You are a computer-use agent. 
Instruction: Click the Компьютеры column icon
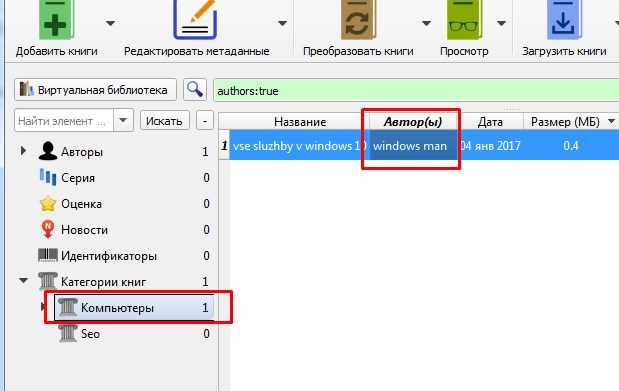[x=68, y=307]
